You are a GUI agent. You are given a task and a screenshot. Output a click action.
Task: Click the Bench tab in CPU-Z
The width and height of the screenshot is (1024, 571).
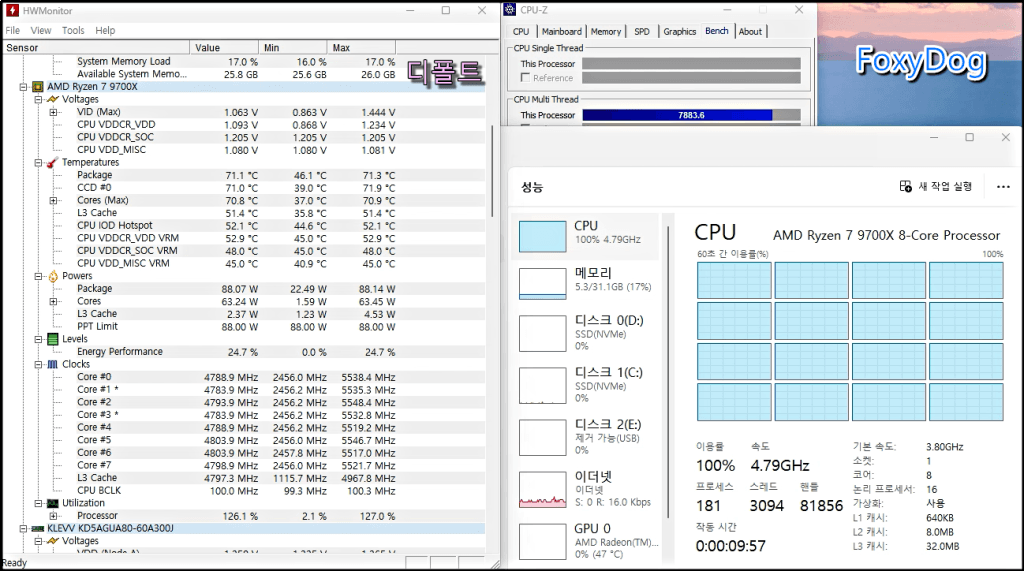click(717, 31)
